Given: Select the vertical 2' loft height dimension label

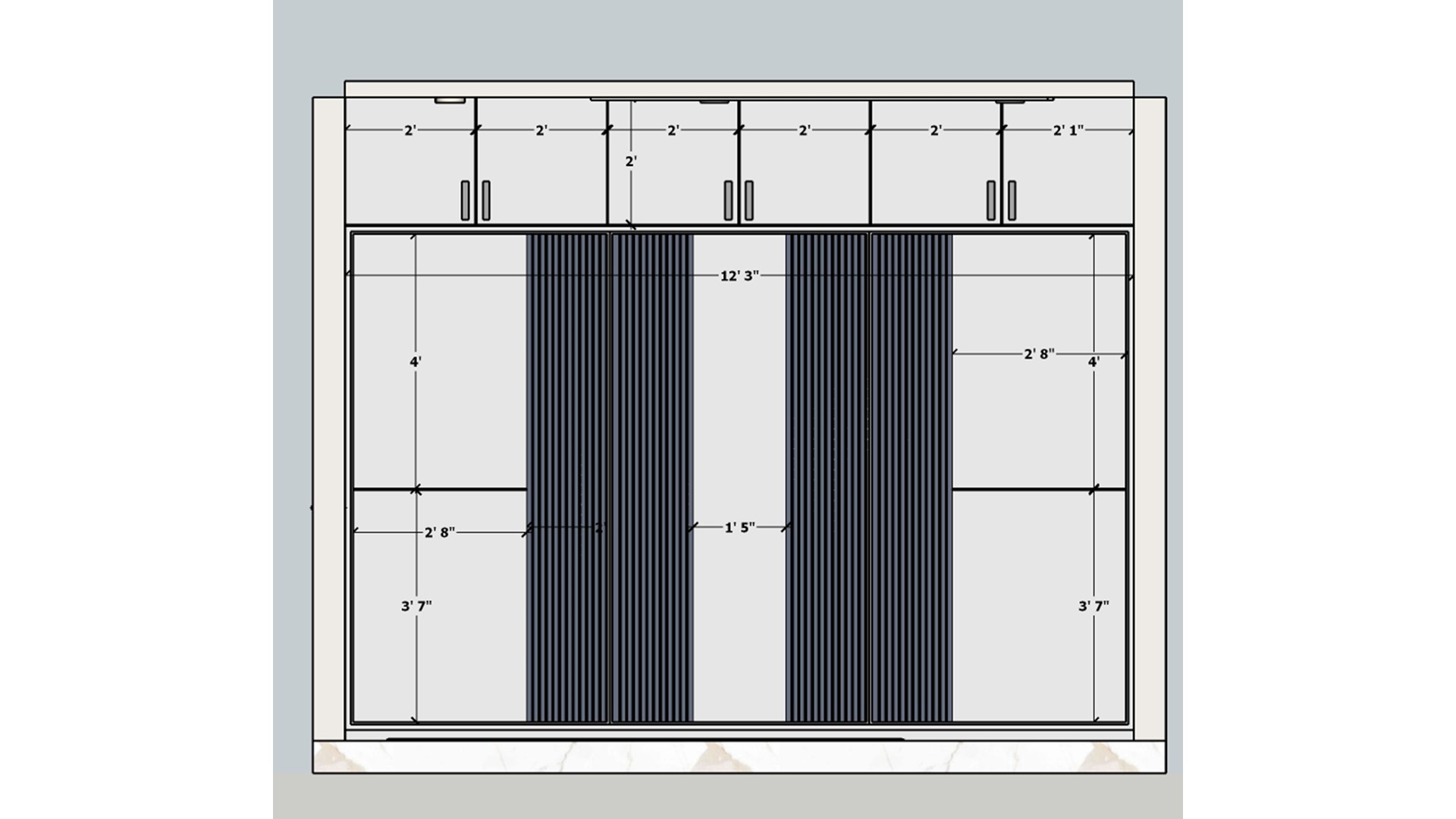Looking at the screenshot, I should (631, 162).
